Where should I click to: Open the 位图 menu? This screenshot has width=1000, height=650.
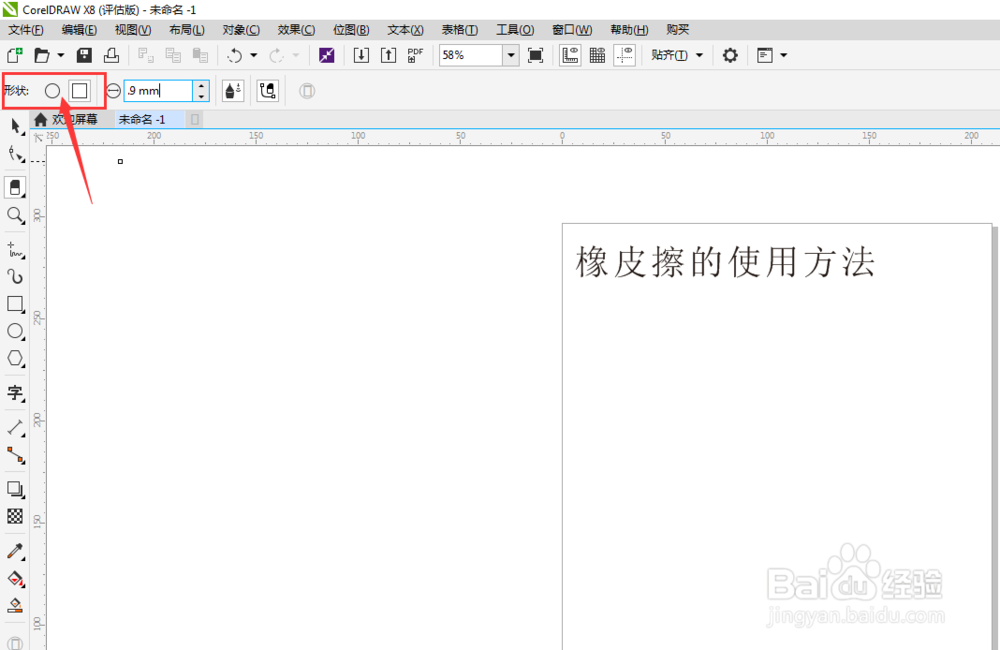[x=351, y=29]
